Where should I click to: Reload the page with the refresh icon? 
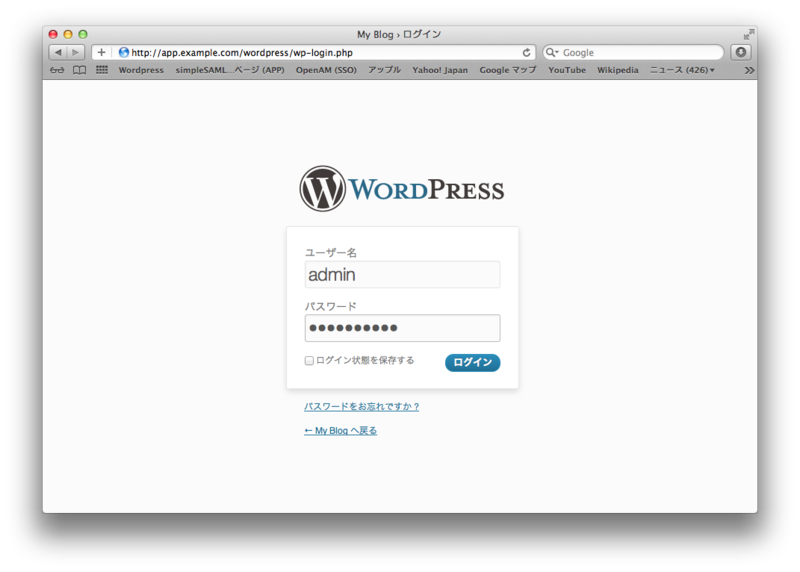click(526, 53)
